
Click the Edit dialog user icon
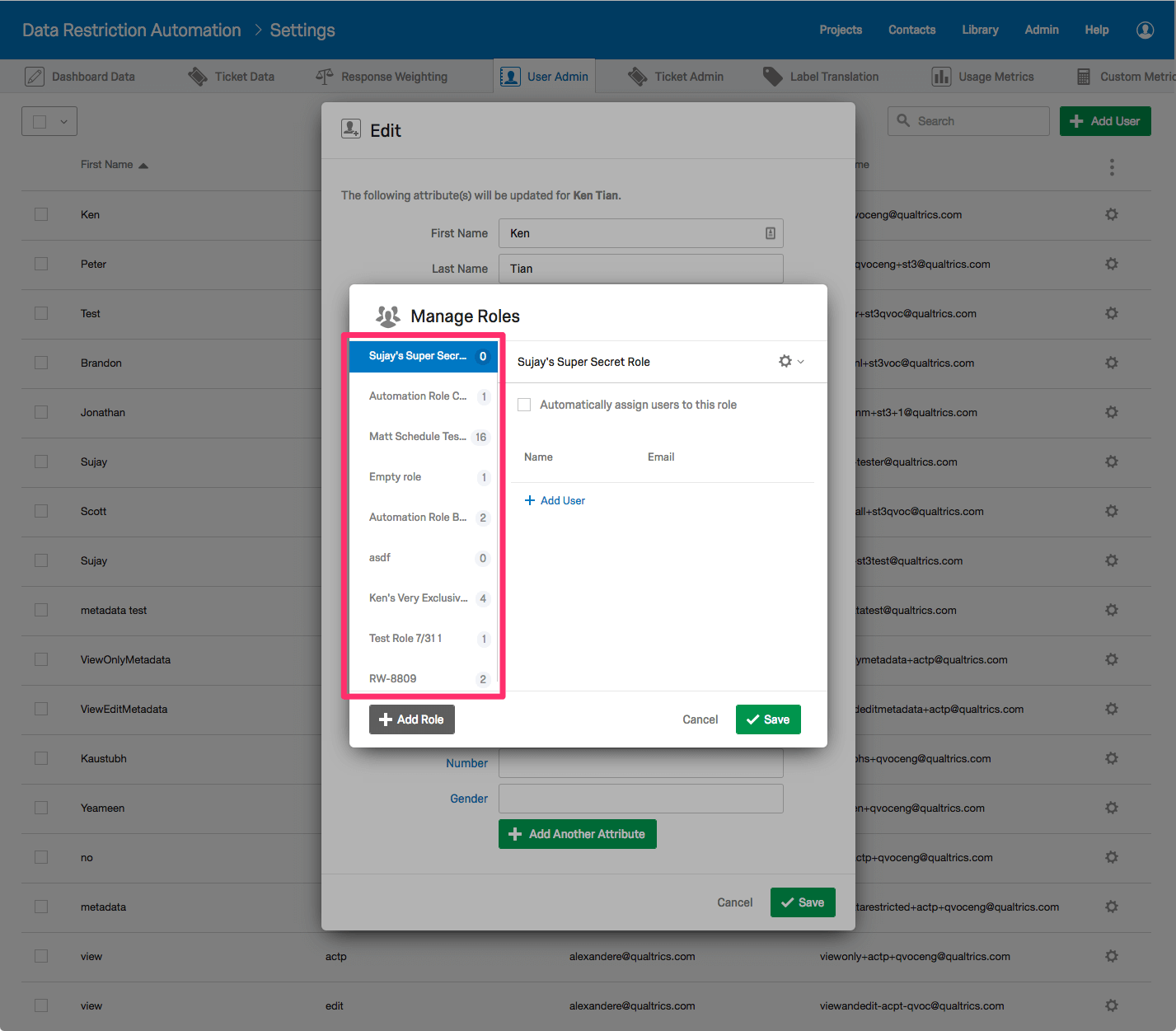click(x=351, y=129)
